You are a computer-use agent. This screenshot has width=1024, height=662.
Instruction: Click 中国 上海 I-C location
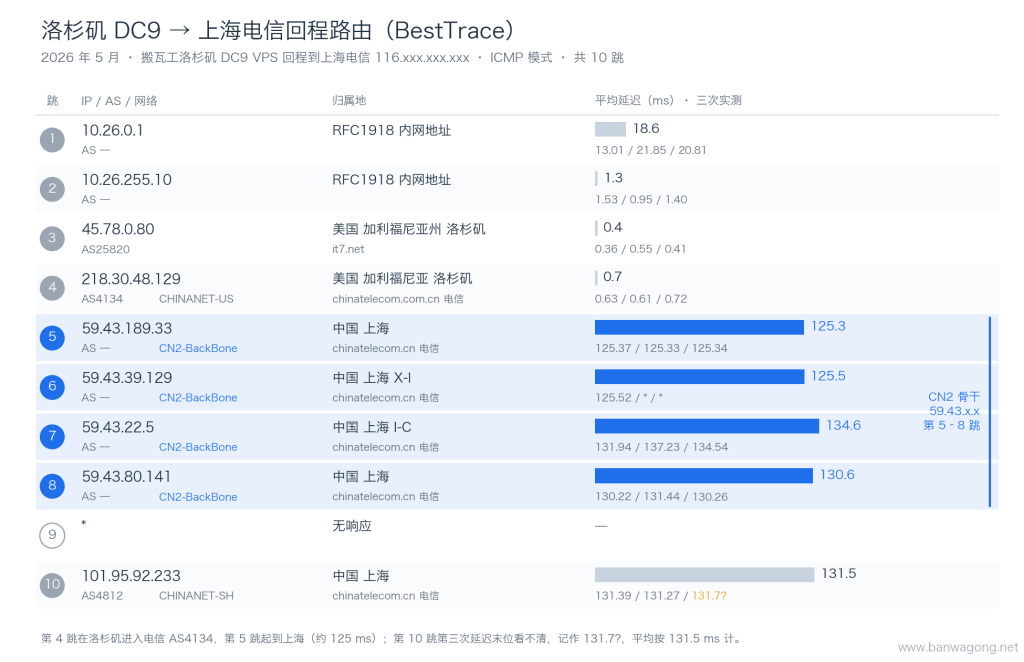(372, 427)
